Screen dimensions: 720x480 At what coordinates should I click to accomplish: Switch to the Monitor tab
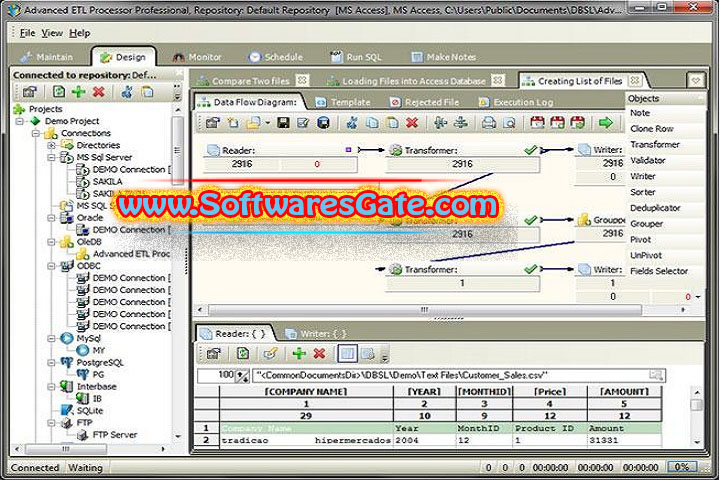[197, 57]
